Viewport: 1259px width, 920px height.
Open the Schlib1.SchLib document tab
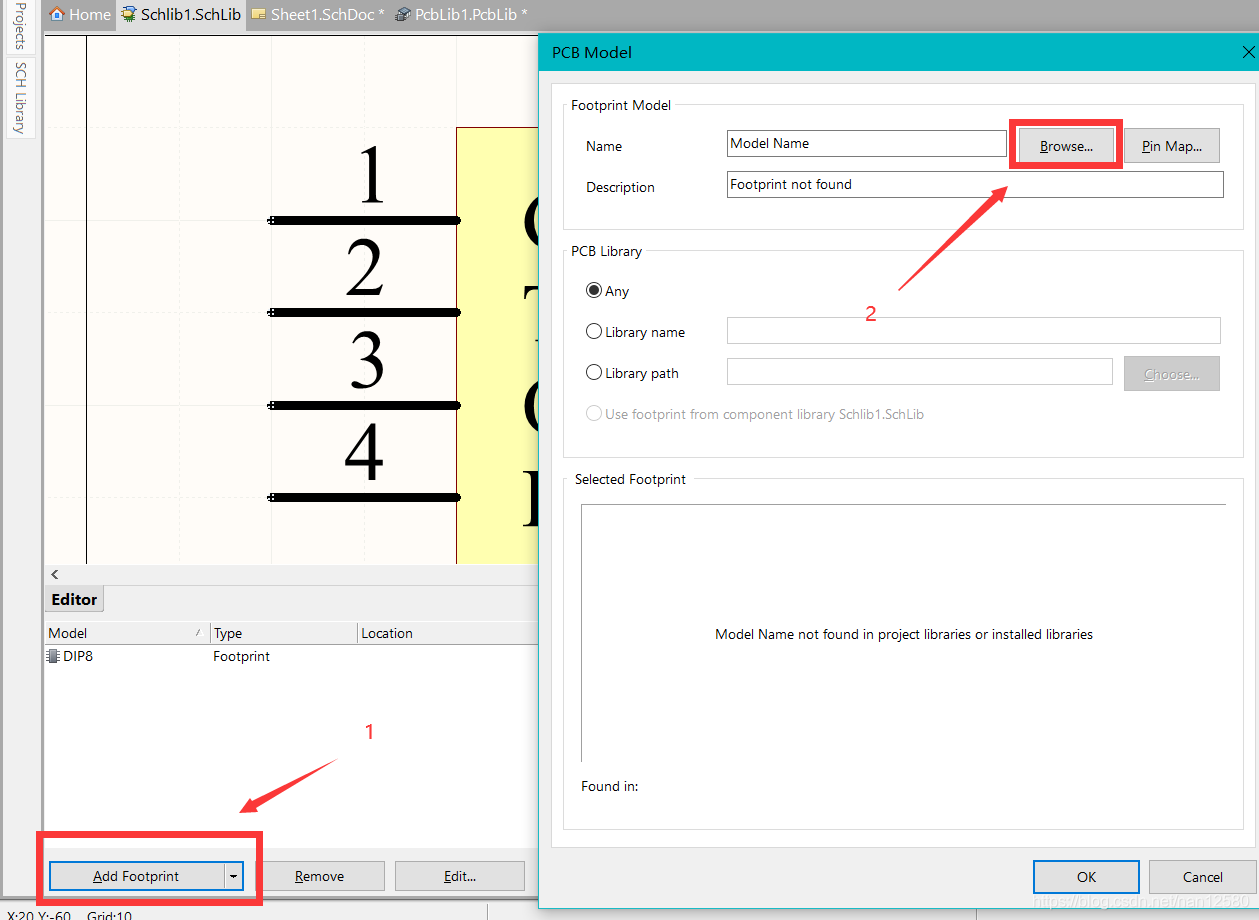[181, 14]
